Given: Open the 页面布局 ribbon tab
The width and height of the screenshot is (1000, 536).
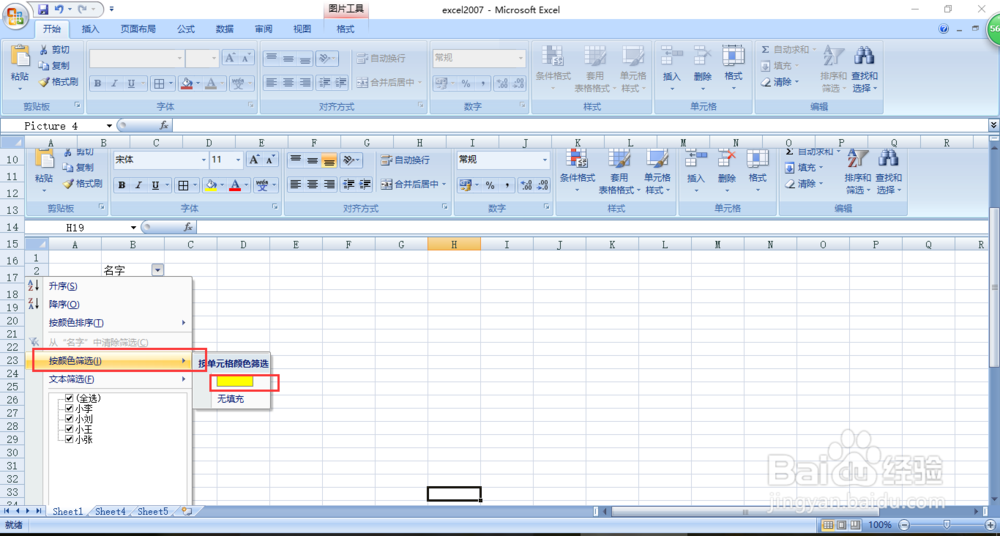Looking at the screenshot, I should tap(138, 29).
